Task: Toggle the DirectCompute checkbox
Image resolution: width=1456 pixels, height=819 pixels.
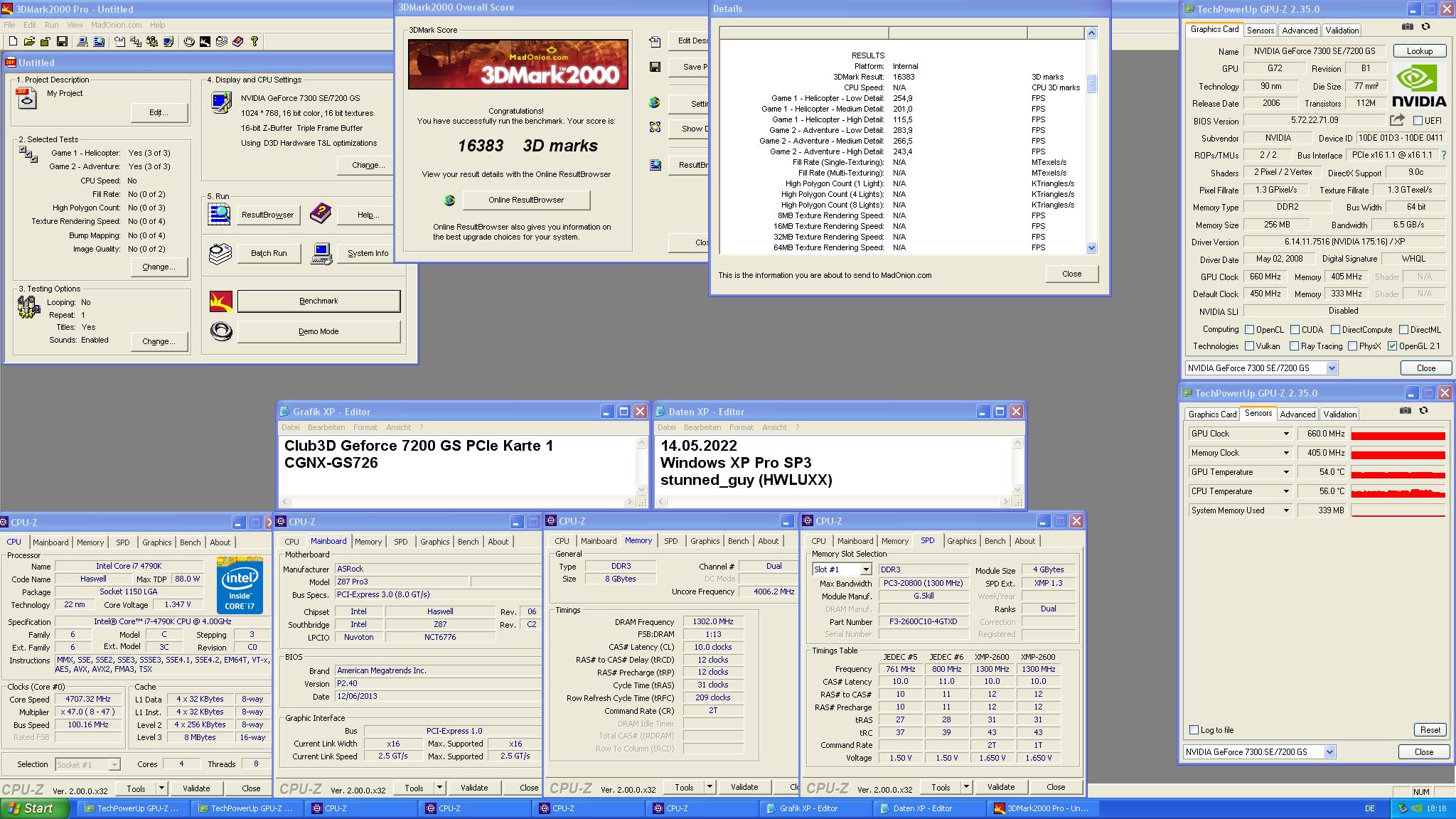Action: pos(1335,330)
